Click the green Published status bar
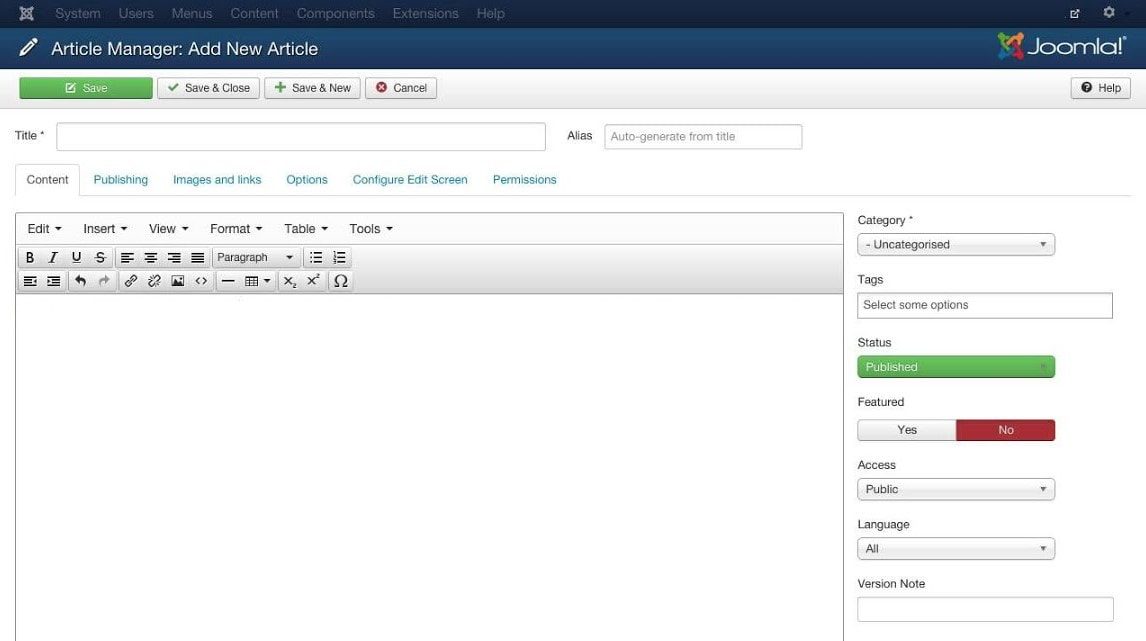The image size is (1146, 641). click(x=955, y=366)
